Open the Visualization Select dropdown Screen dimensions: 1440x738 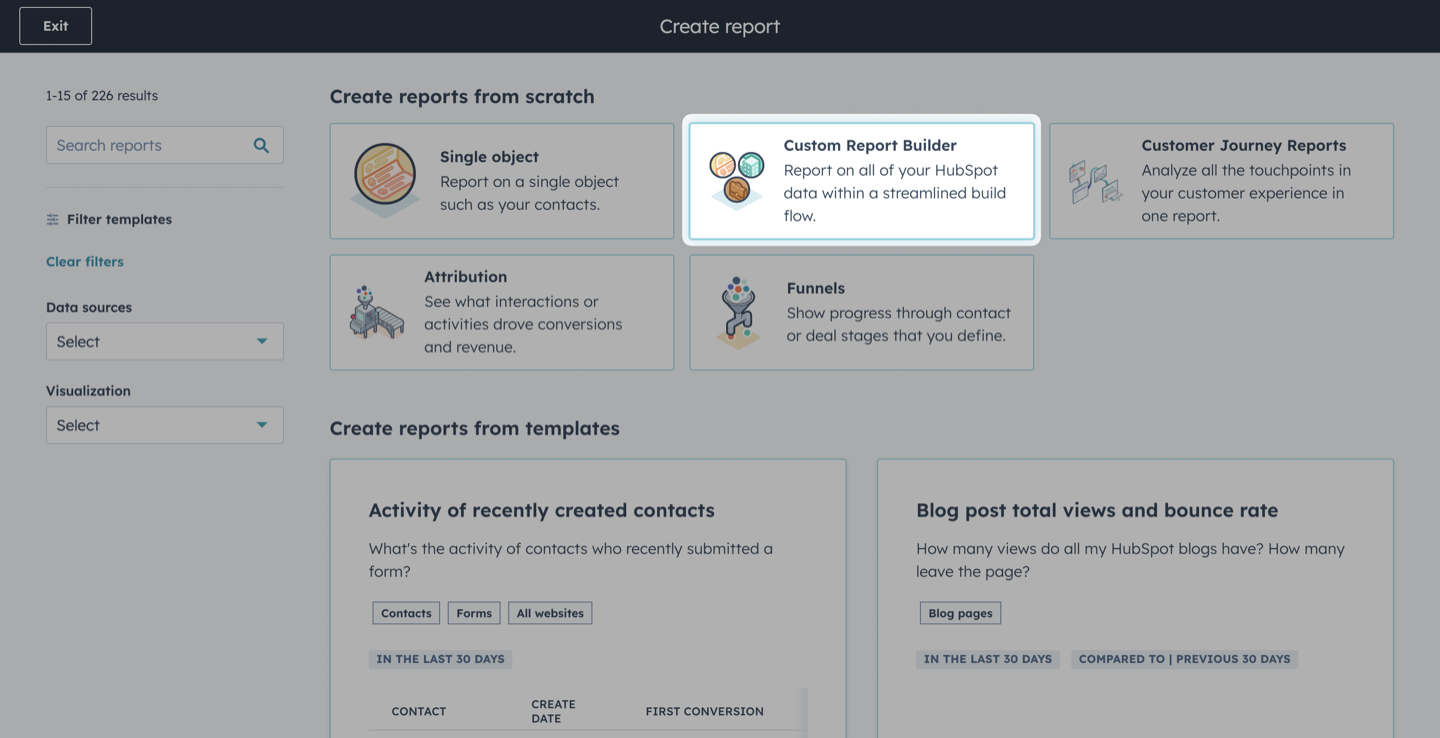tap(165, 426)
